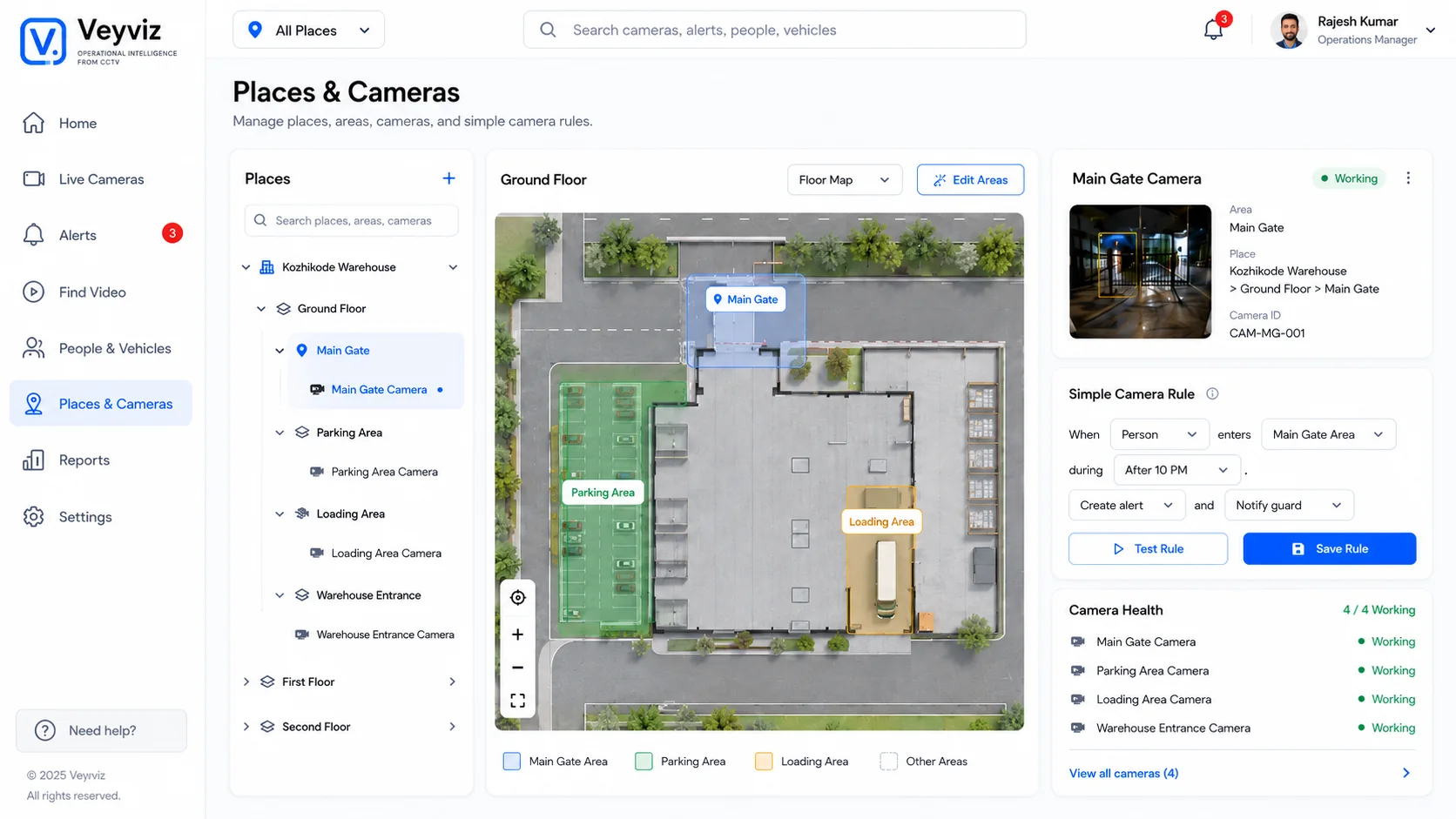Open Live Cameras in the sidebar
1456x819 pixels.
coord(101,179)
